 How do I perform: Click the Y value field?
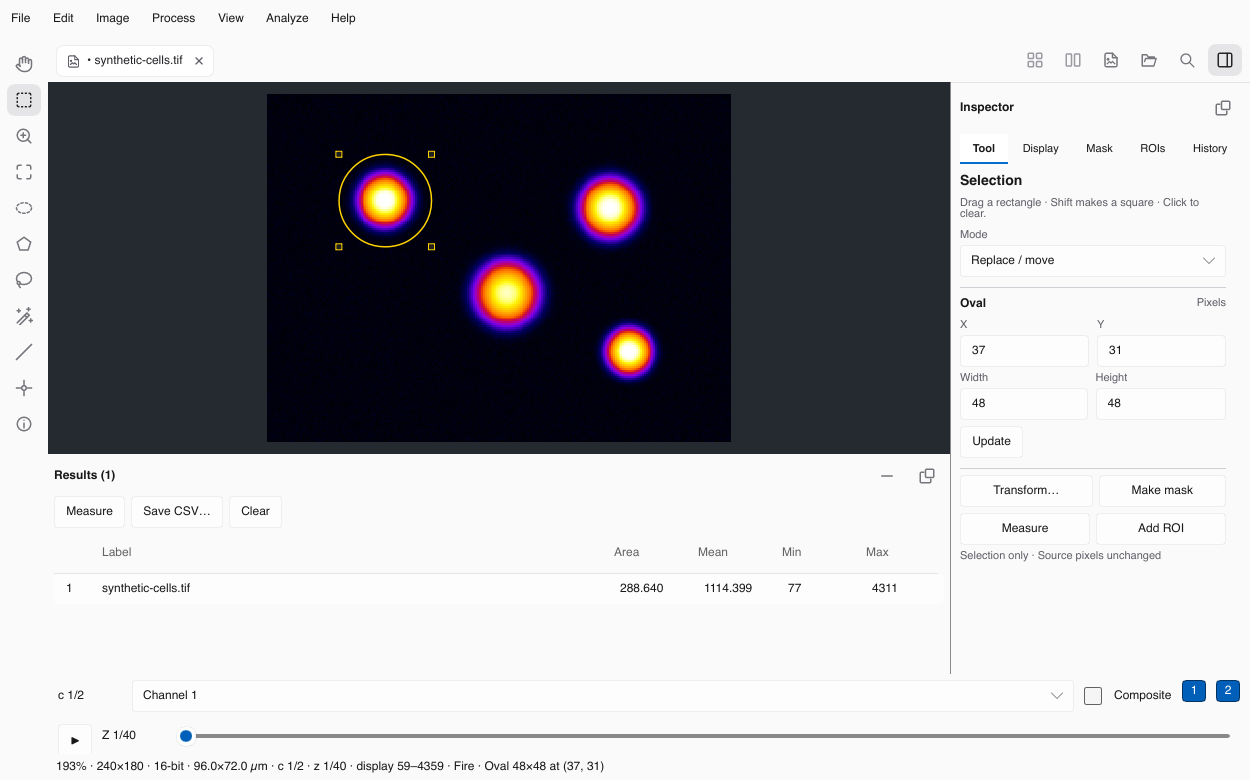pos(1161,350)
